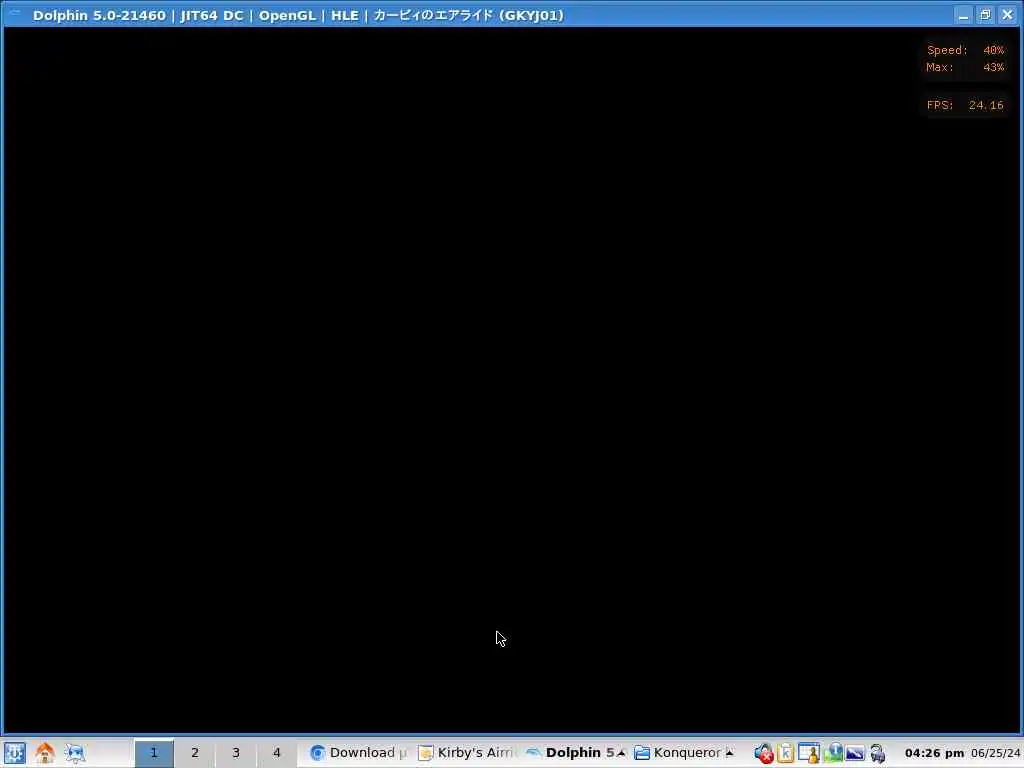Click the Speed 40% overlay readout
The height and width of the screenshot is (768, 1024).
click(965, 50)
